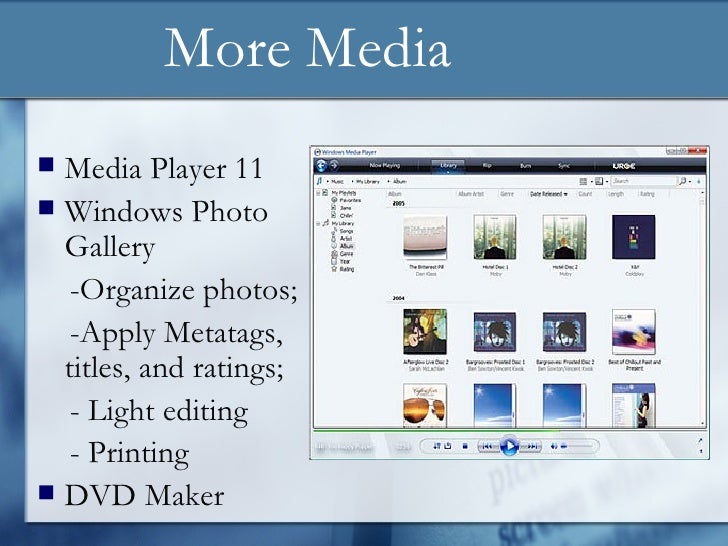Select the sunglasses album cover

425,405
